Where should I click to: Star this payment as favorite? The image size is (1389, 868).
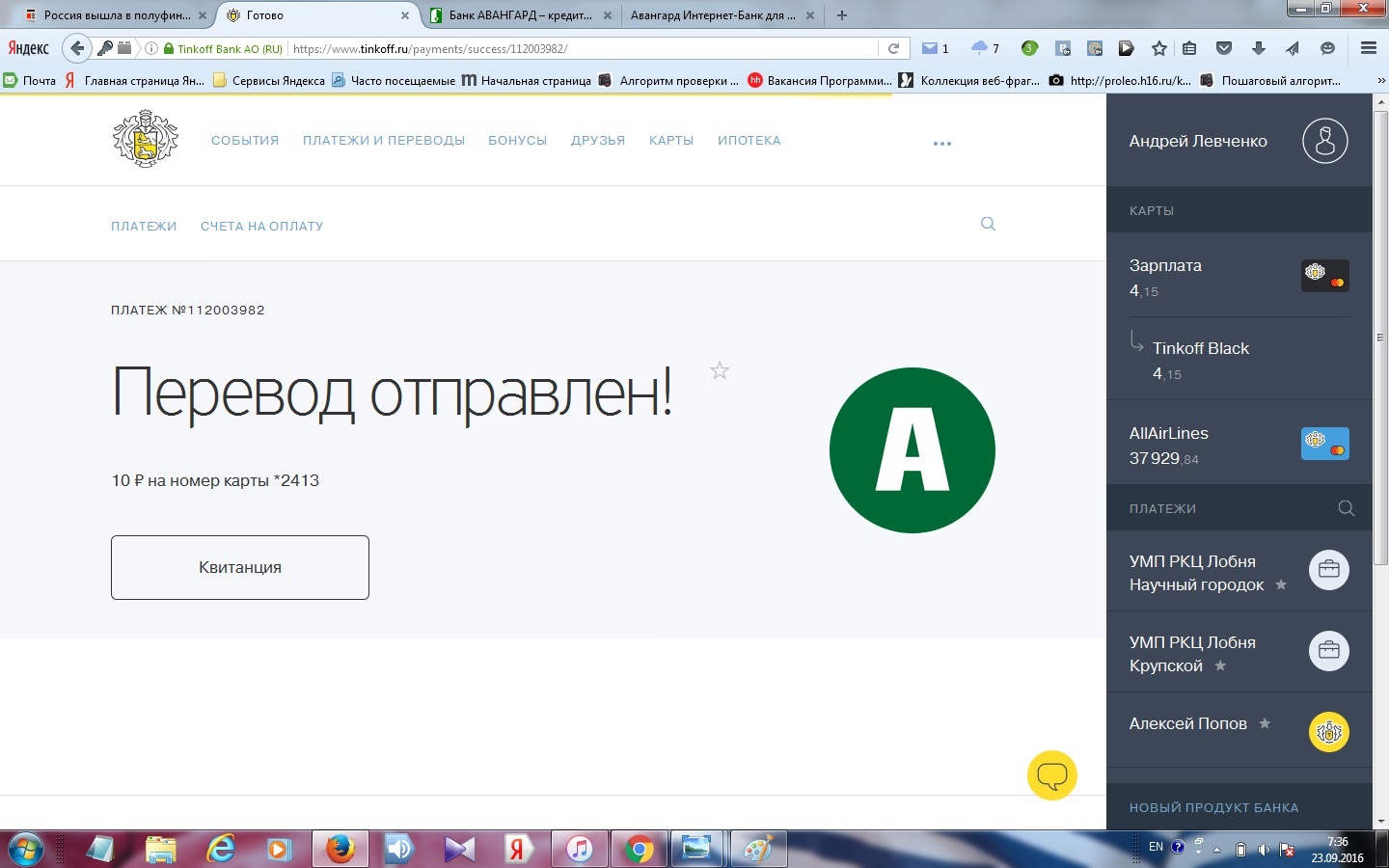click(720, 370)
